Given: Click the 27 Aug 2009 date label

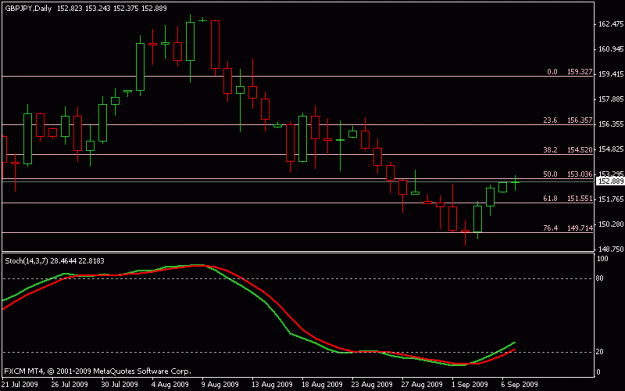Looking at the screenshot, I should click(x=422, y=385).
